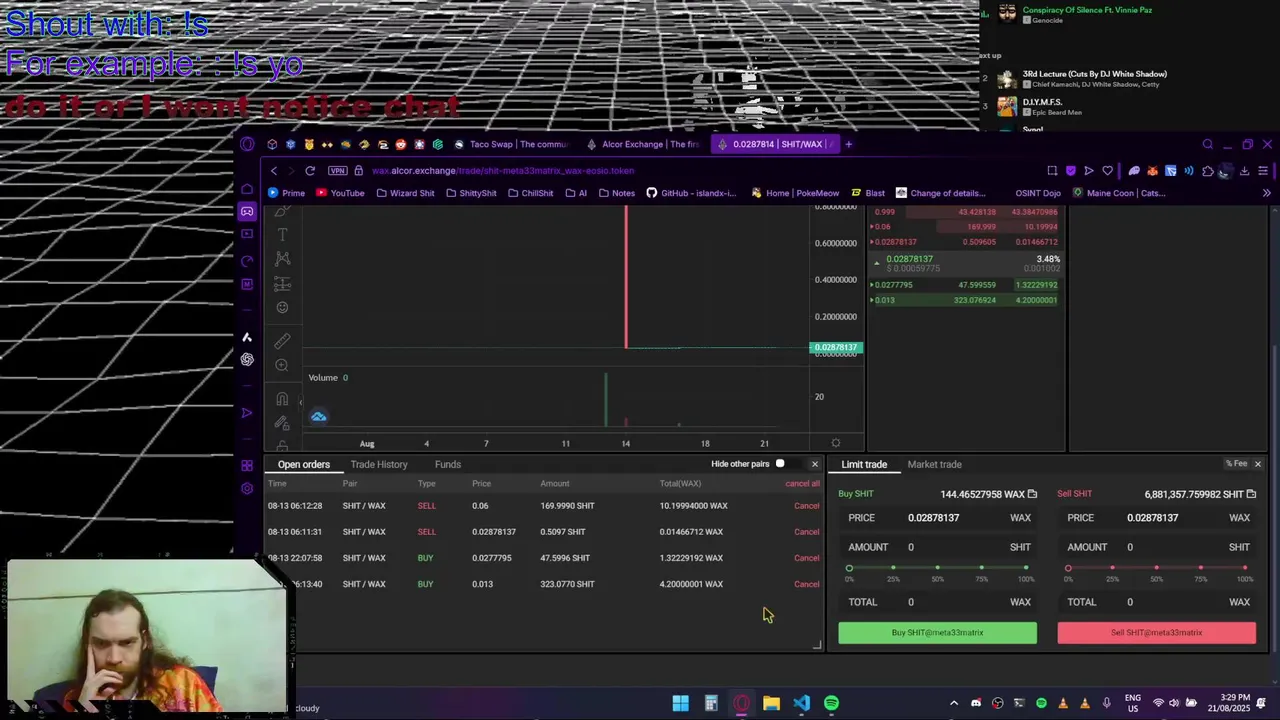Viewport: 1280px width, 720px height.
Task: Cancel the 0.06 SELL order
Action: click(x=806, y=506)
